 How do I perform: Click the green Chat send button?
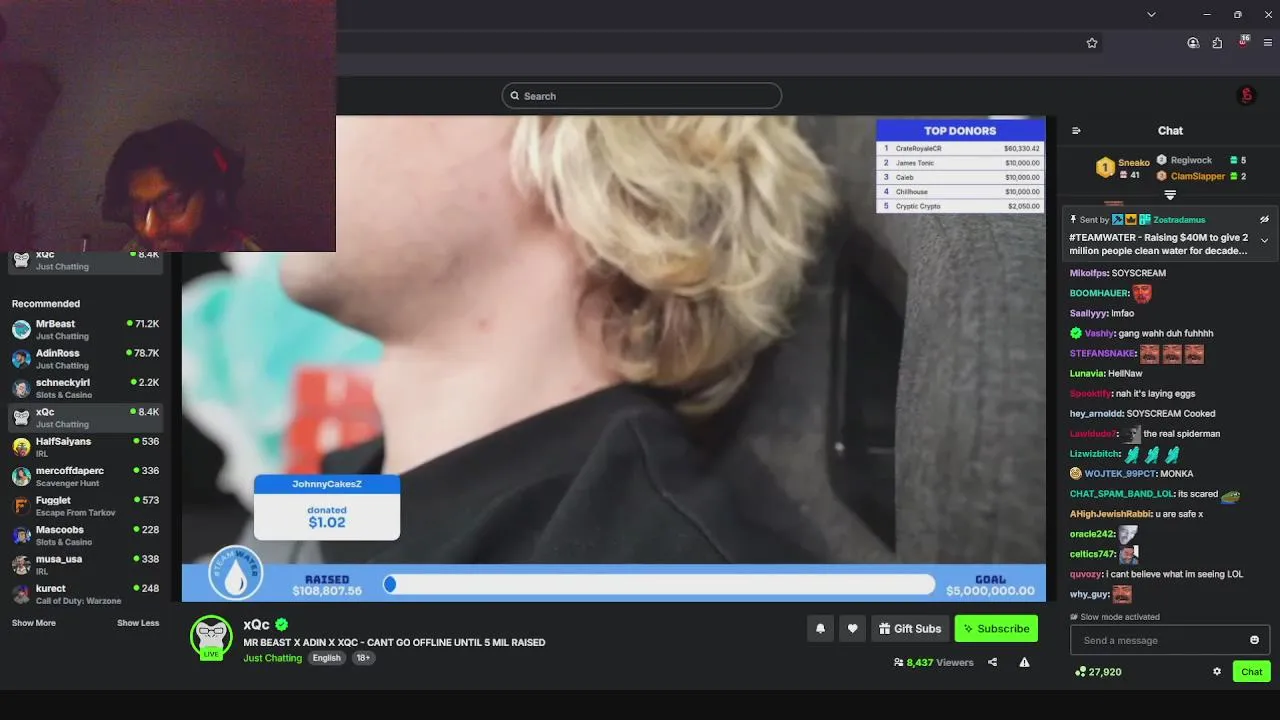tap(1252, 672)
